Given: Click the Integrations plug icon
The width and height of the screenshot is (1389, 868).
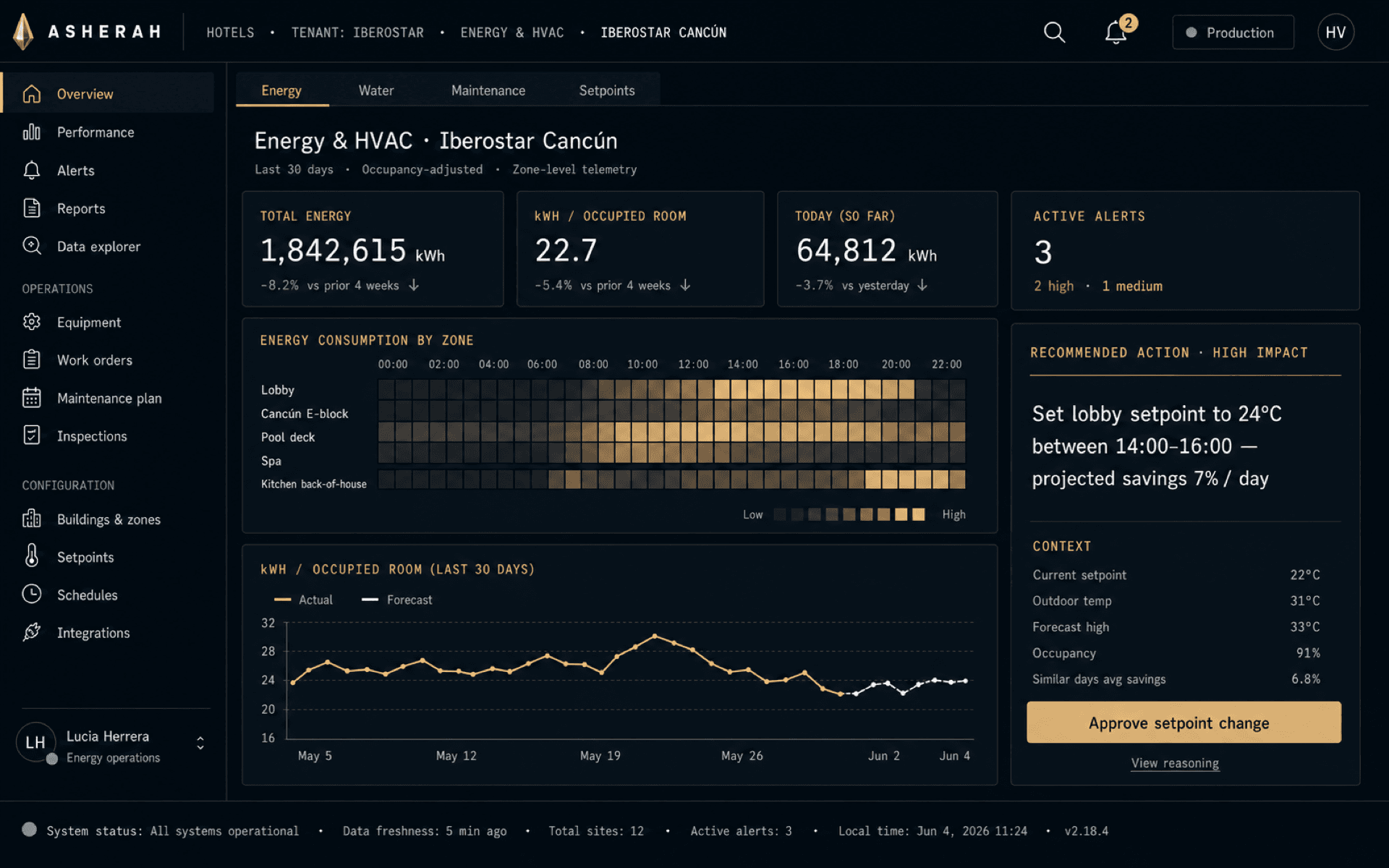Looking at the screenshot, I should tap(32, 631).
